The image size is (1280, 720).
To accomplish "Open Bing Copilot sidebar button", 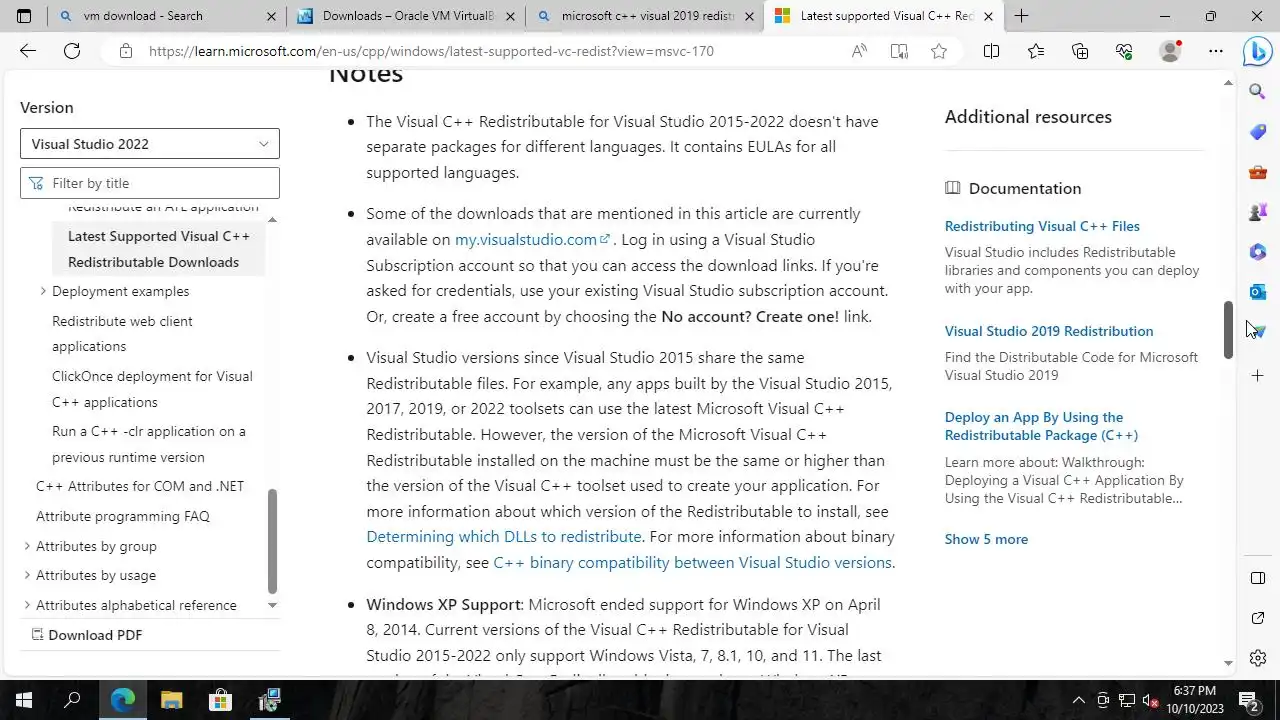I will click(1257, 51).
